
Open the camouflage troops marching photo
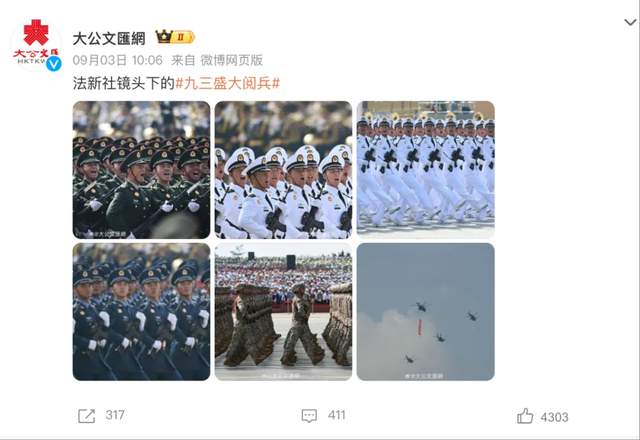tap(283, 312)
